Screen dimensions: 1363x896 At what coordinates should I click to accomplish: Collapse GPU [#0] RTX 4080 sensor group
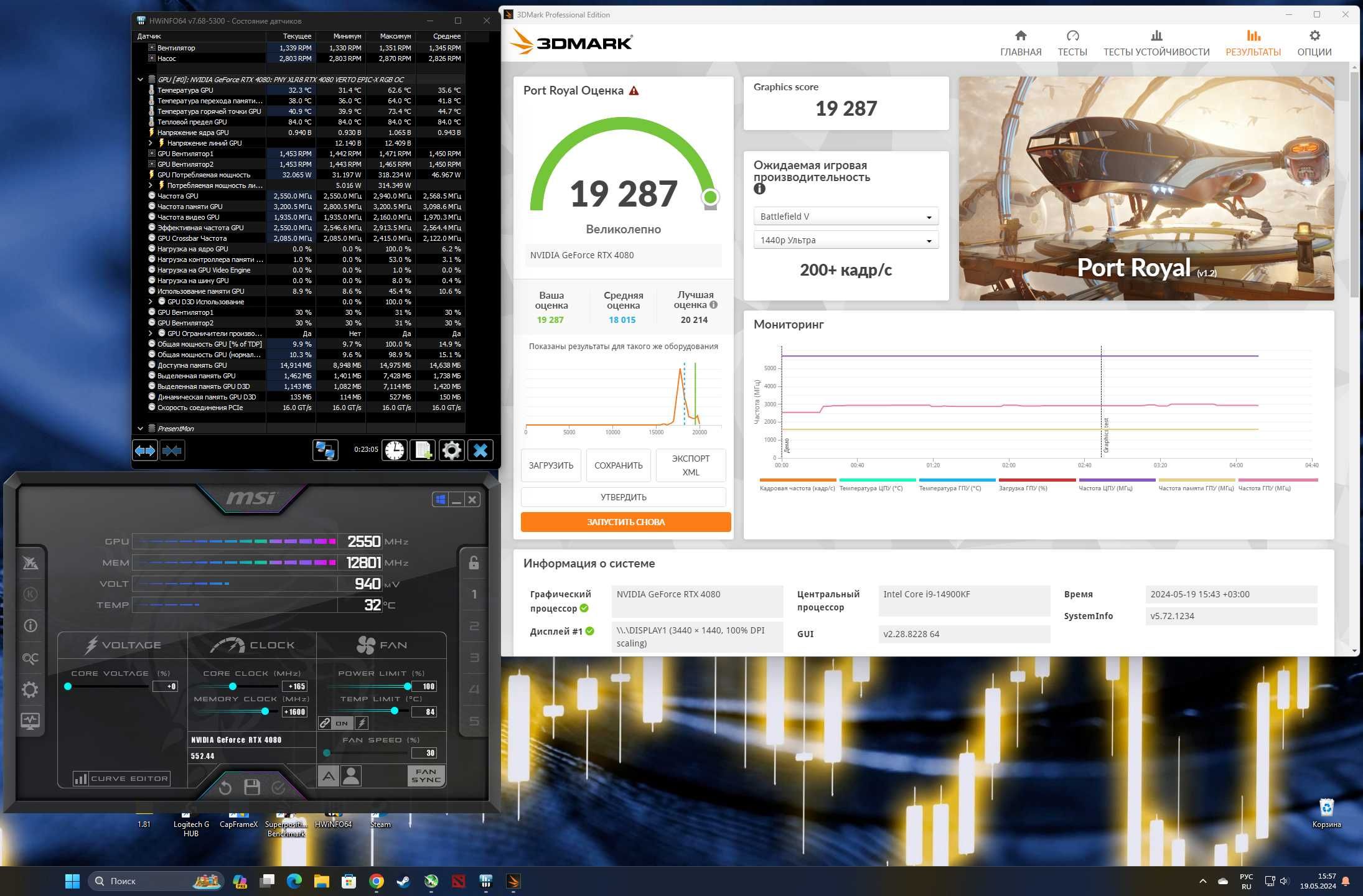[x=140, y=80]
